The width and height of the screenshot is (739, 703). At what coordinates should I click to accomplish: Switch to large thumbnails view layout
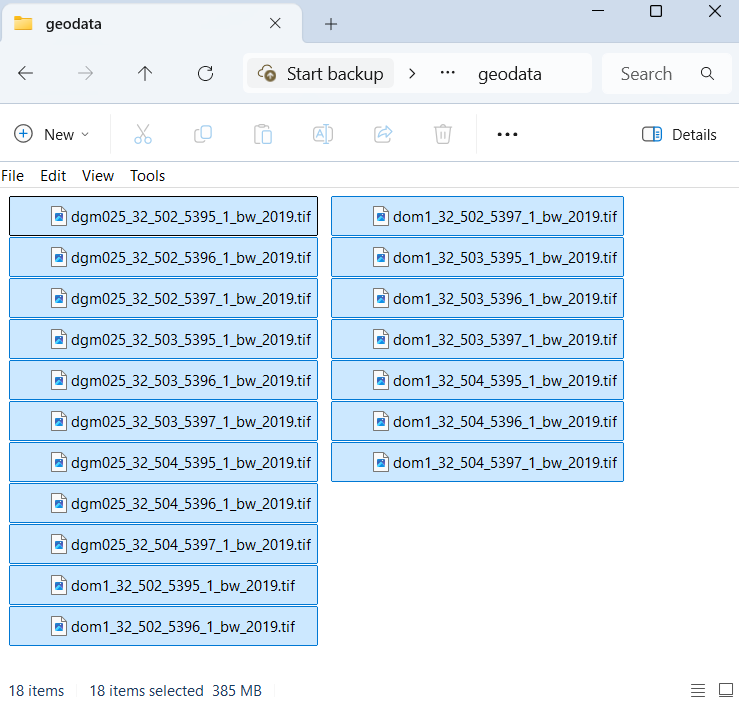(723, 691)
